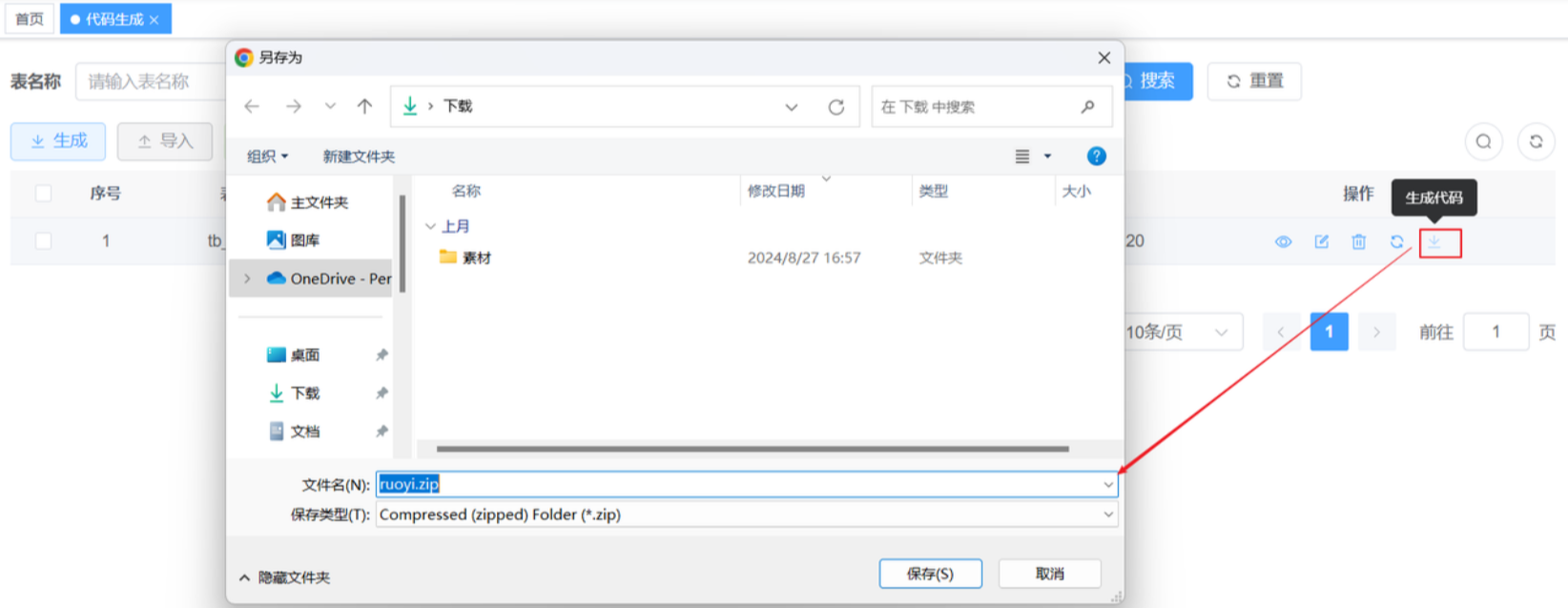Viewport: 1568px width, 608px height.
Task: Open the 10条/页 page size dropdown
Action: point(1184,332)
